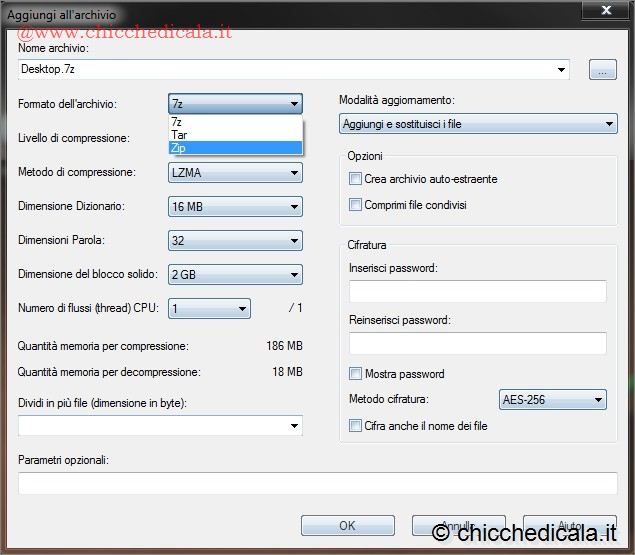635x555 pixels.
Task: Open the Metodo di compressione LZMA dropdown
Action: click(x=235, y=173)
